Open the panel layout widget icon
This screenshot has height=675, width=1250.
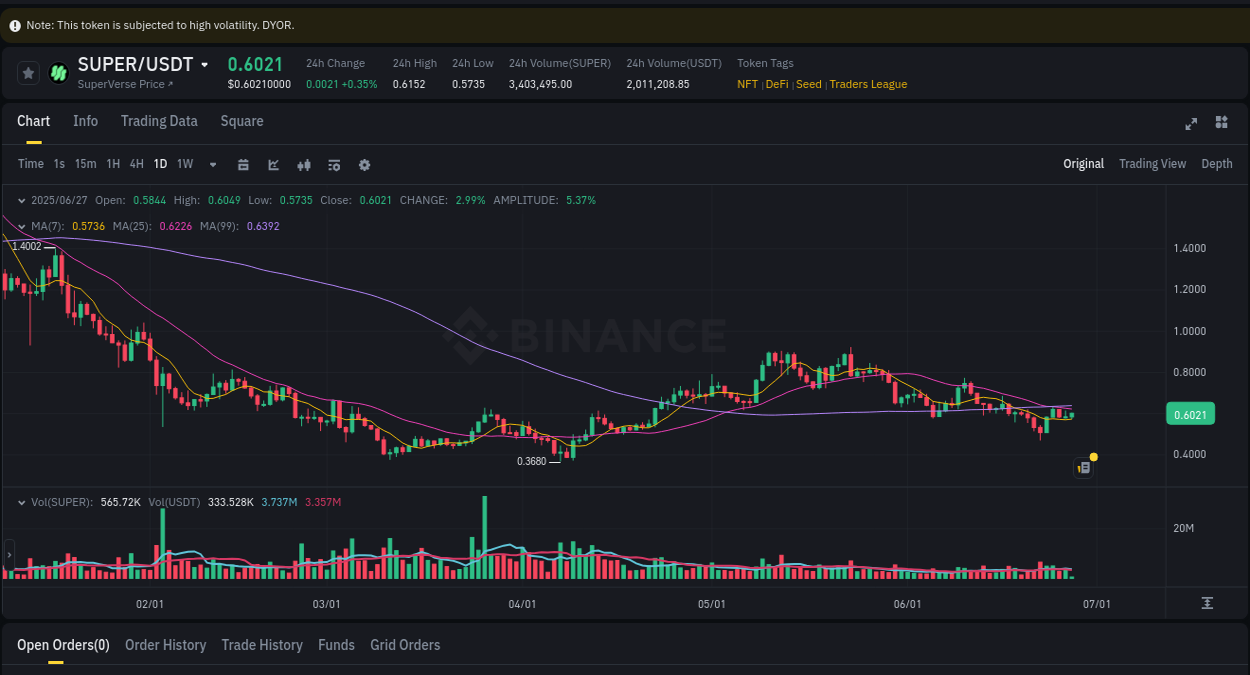1221,122
